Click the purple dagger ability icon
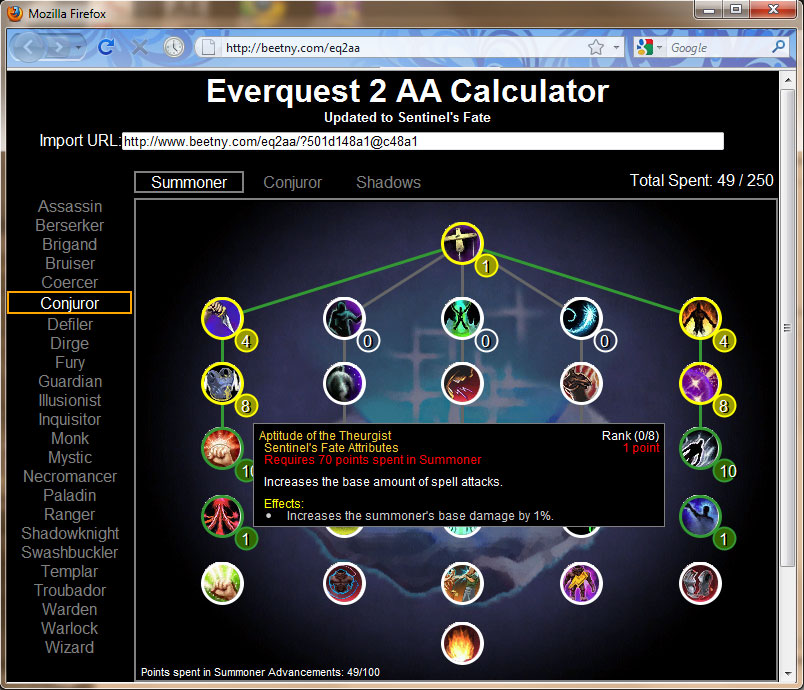Image resolution: width=804 pixels, height=690 pixels. [222, 317]
